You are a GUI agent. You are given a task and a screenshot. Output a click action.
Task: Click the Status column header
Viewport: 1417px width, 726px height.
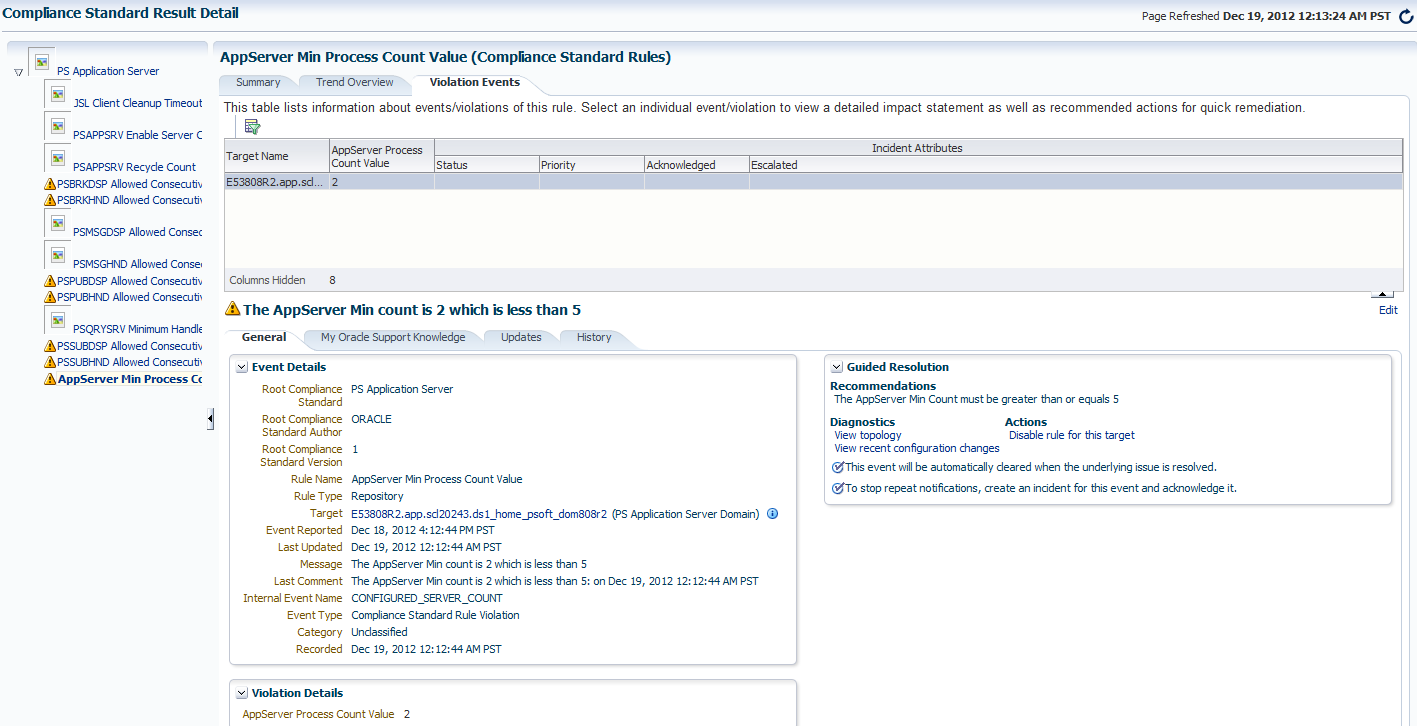point(486,164)
